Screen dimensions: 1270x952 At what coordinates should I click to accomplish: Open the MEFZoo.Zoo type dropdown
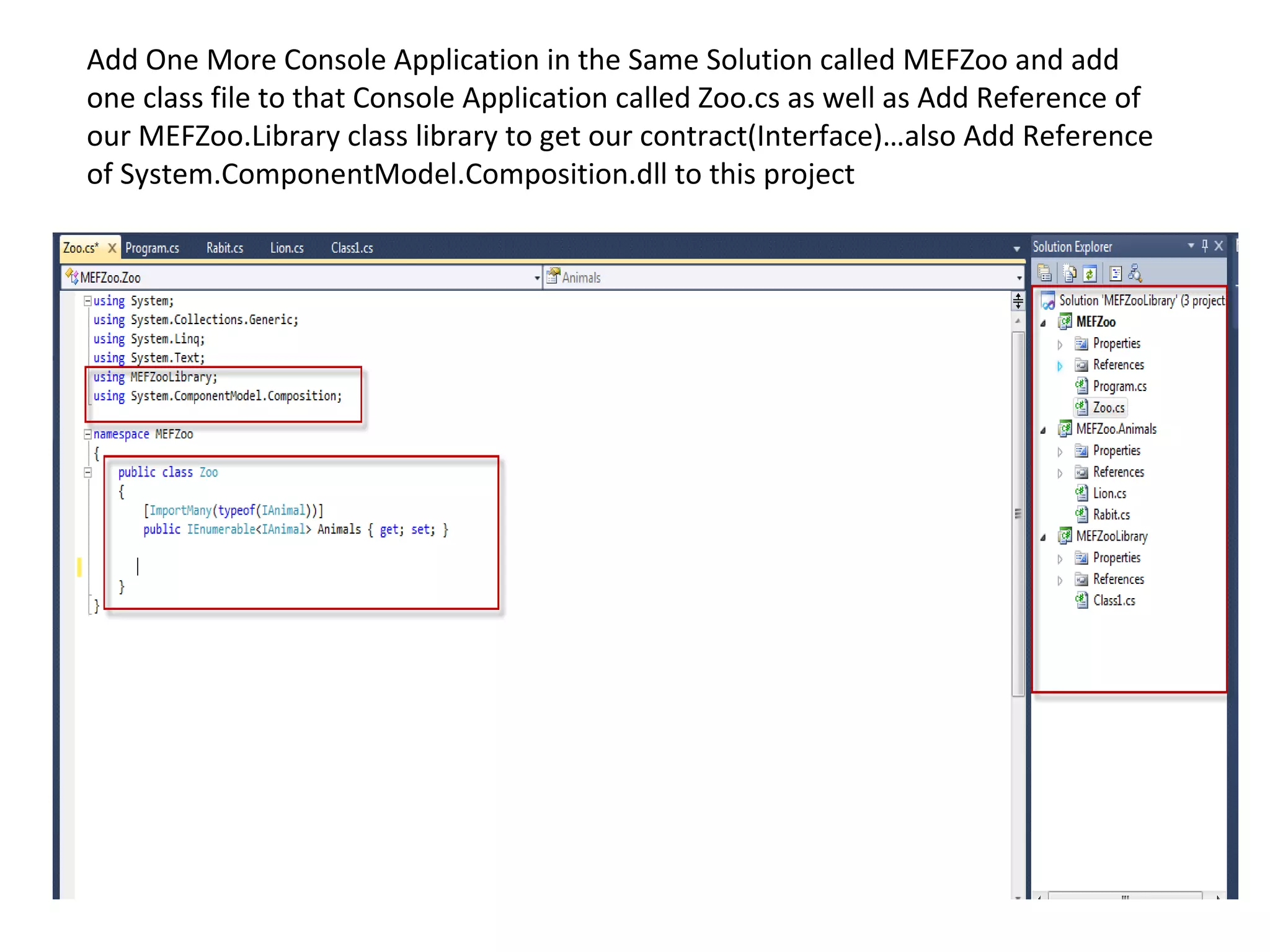click(536, 278)
